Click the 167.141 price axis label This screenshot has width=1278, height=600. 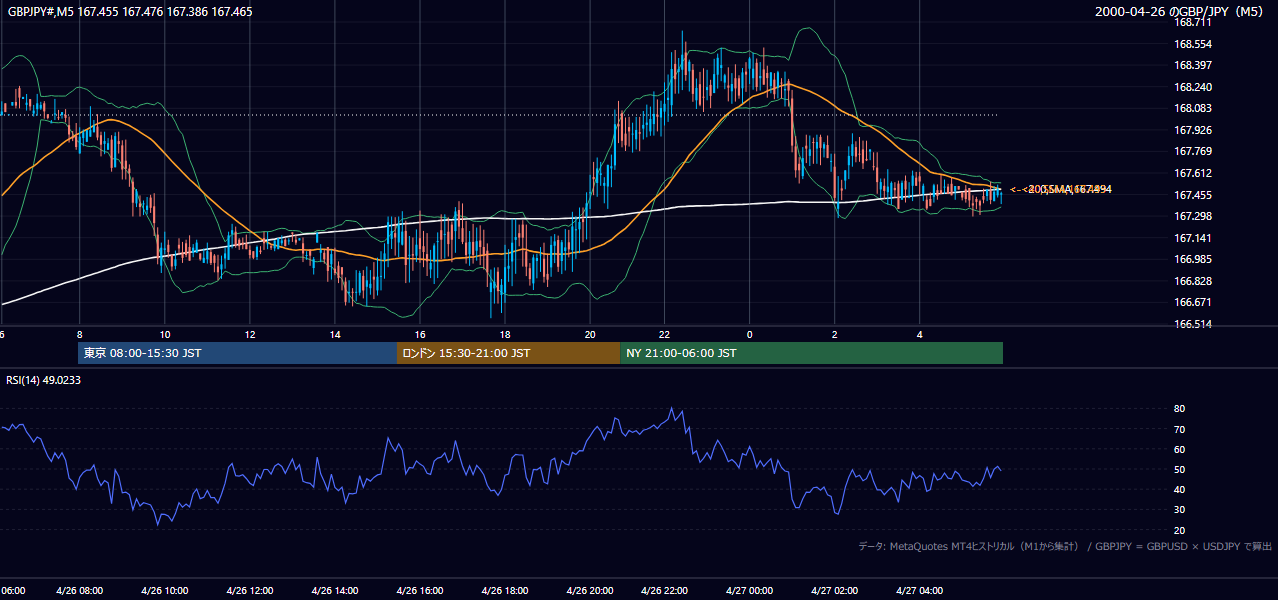(x=1192, y=238)
